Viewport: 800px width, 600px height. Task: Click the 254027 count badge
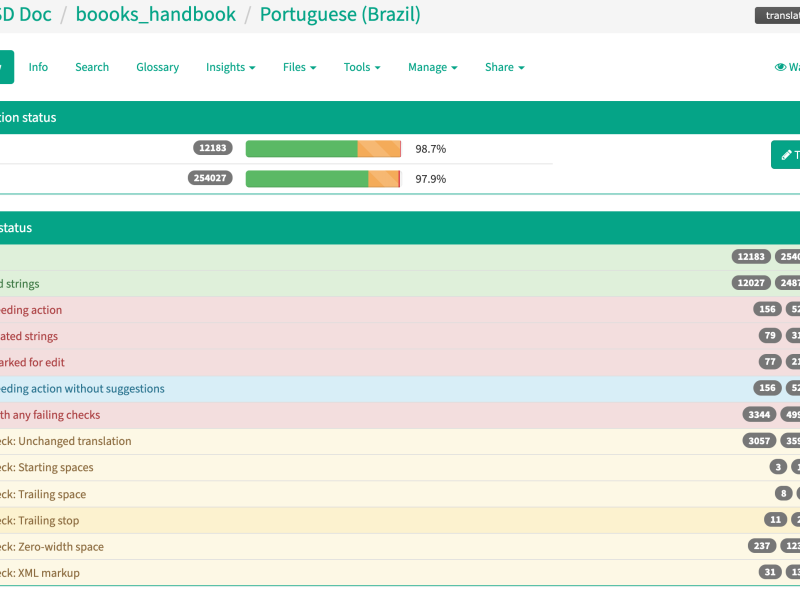(210, 178)
